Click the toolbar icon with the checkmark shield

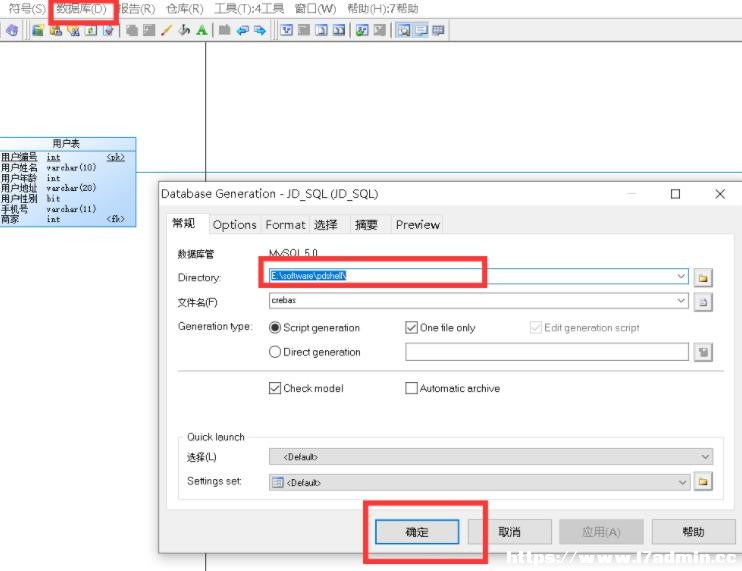click(x=109, y=30)
